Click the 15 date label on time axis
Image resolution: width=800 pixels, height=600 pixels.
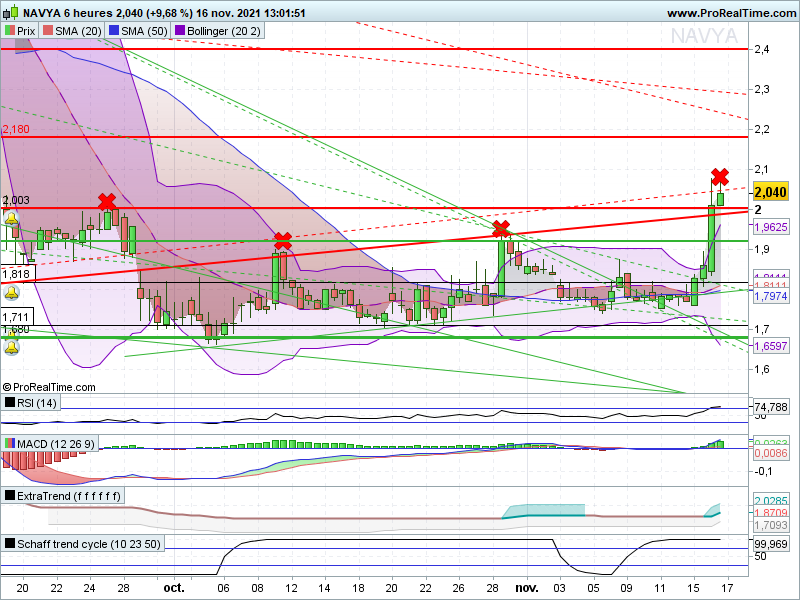tap(693, 588)
